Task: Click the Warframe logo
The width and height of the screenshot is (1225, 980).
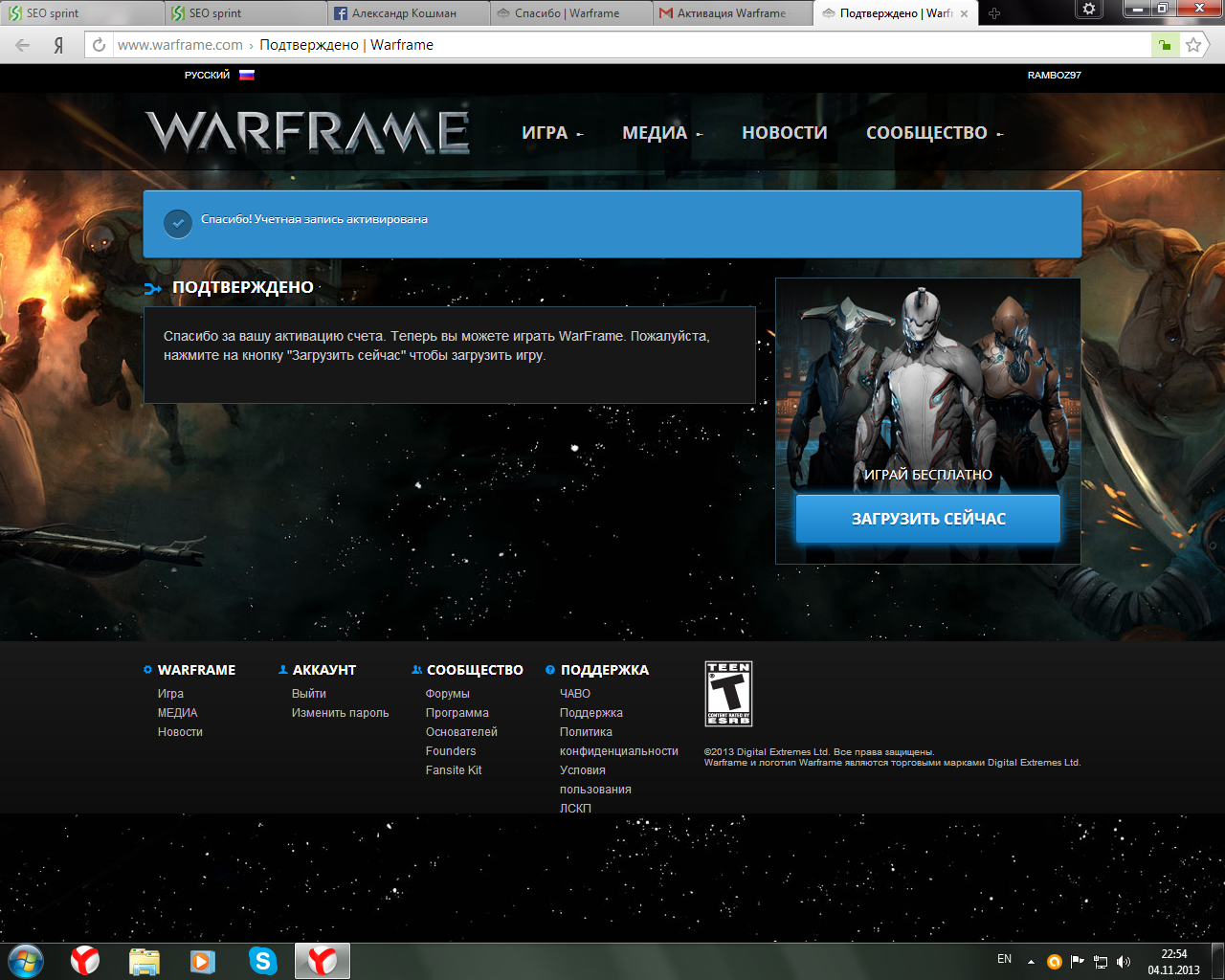Action: click(x=307, y=132)
